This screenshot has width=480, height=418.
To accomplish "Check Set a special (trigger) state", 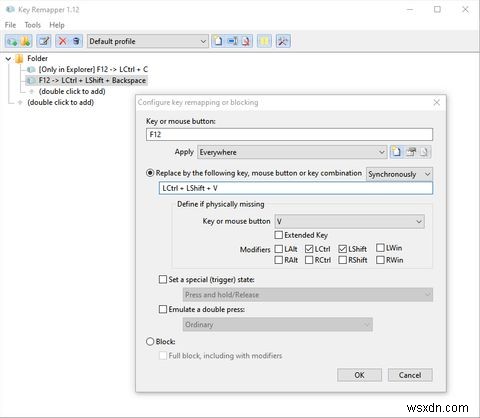I will pyautogui.click(x=163, y=279).
